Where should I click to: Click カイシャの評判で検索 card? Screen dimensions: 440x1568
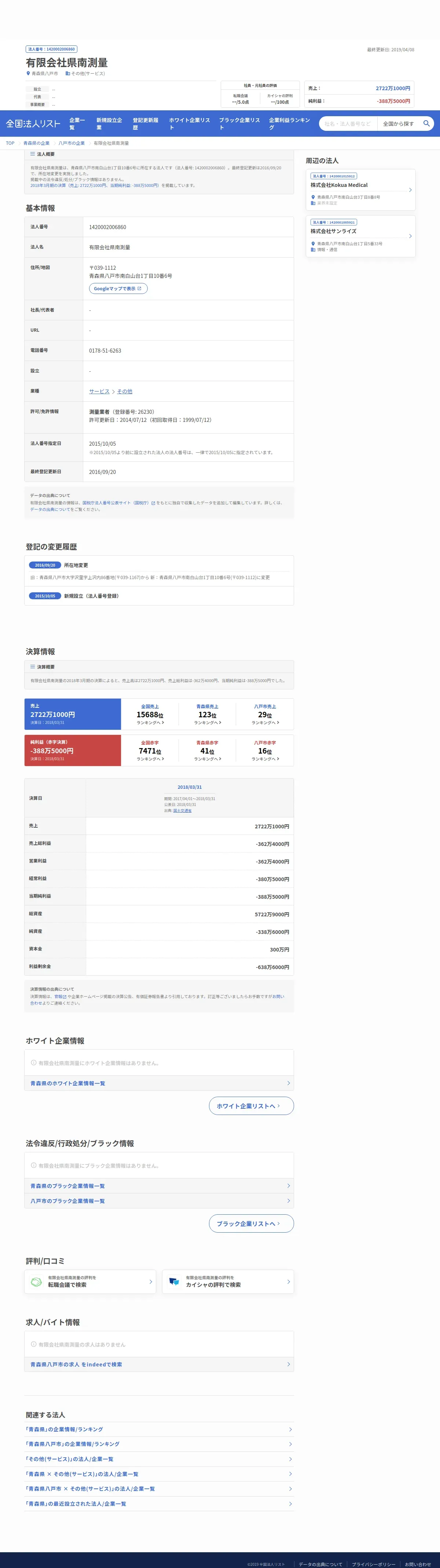point(228,1281)
